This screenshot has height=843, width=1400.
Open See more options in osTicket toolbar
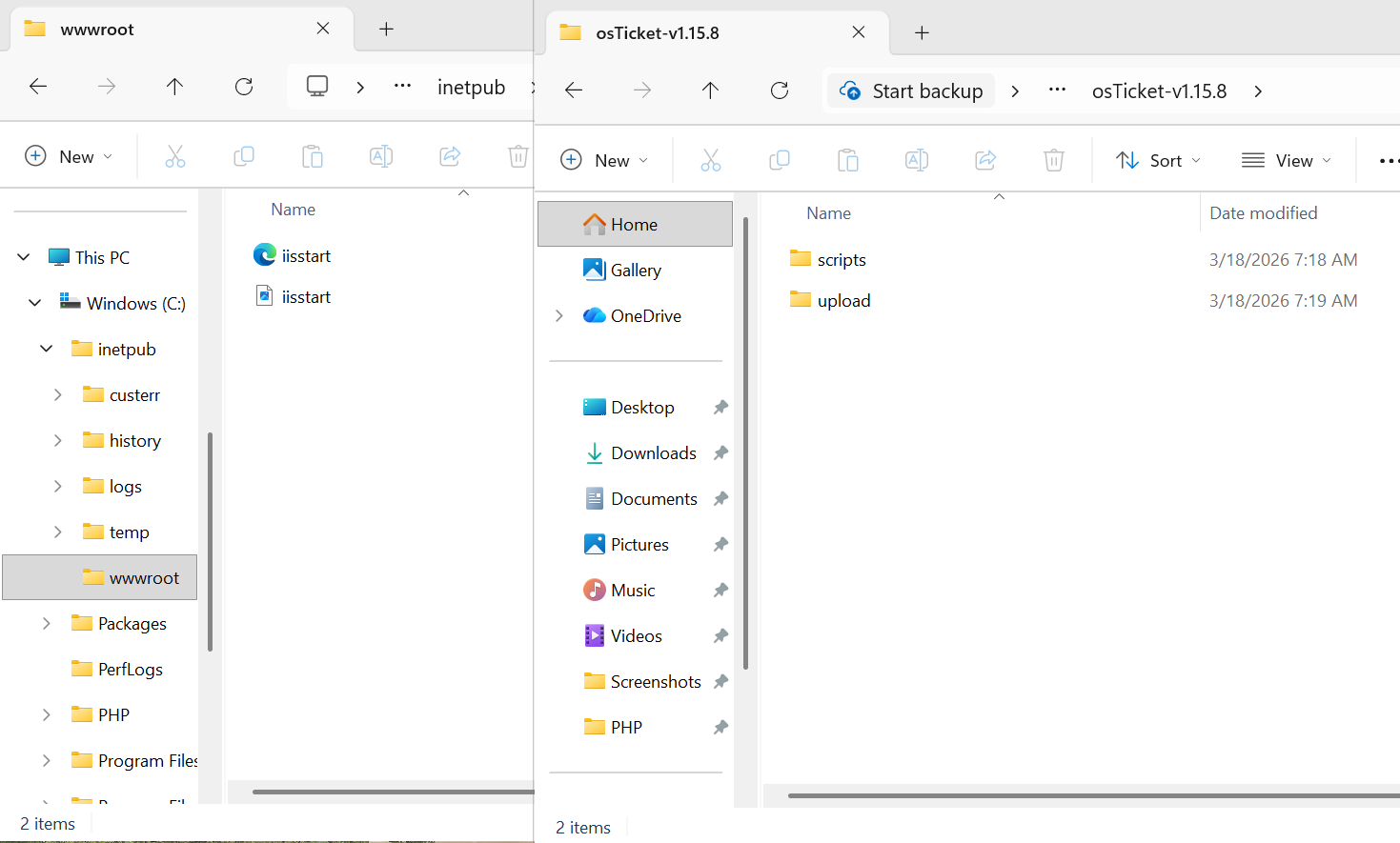(1389, 161)
